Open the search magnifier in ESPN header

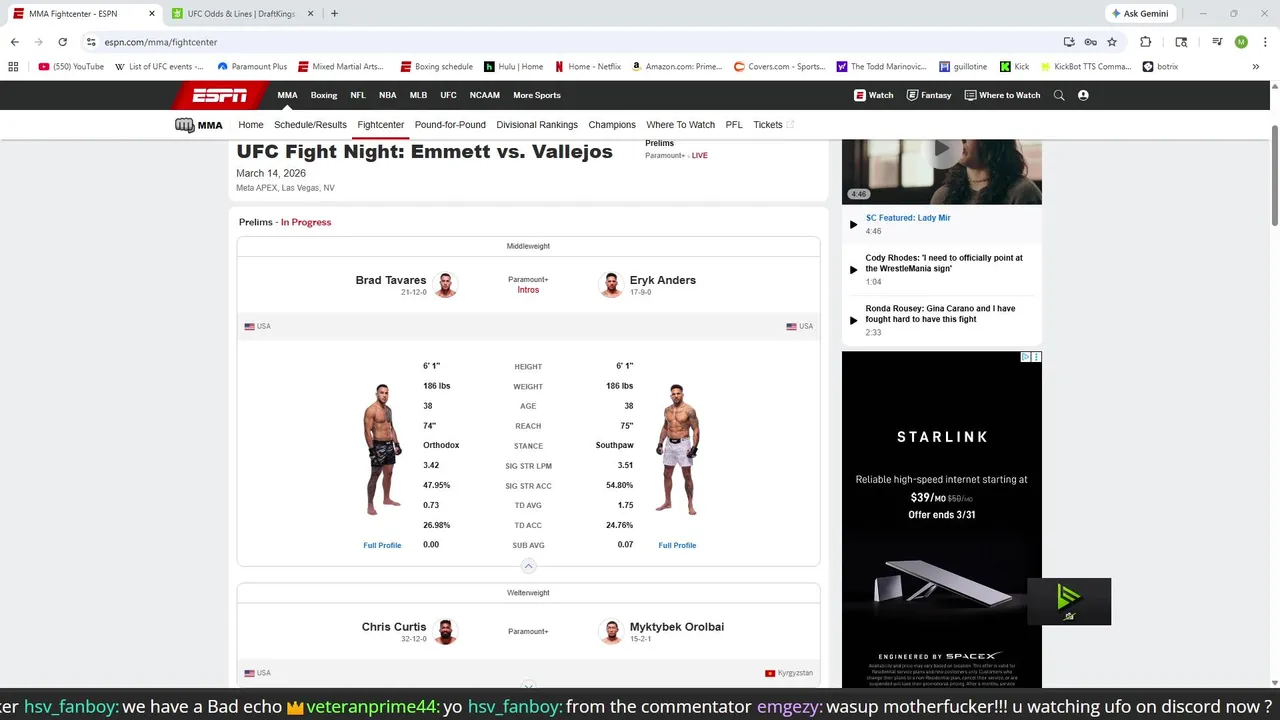pyautogui.click(x=1059, y=95)
